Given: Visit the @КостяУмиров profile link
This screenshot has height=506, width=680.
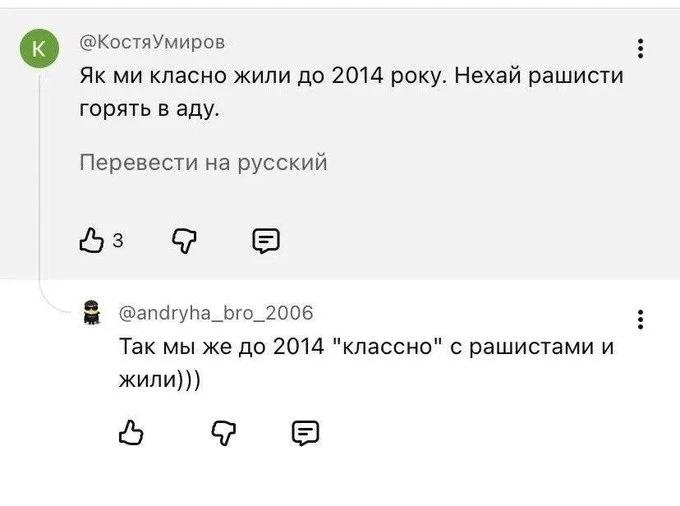Looking at the screenshot, I should 152,42.
